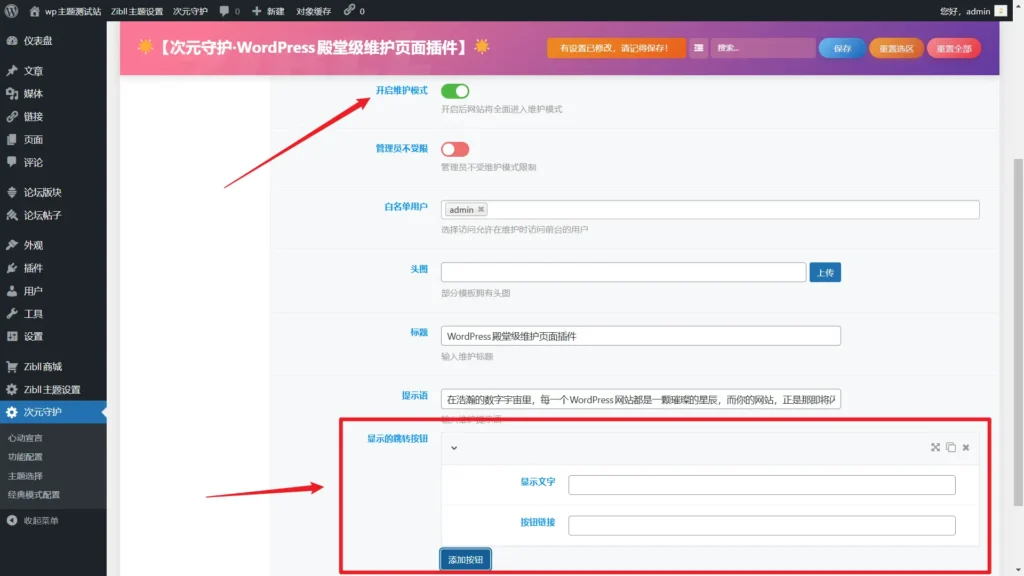This screenshot has height=576, width=1024.
Task: Open 功能配置 submenu item
Action: [25, 456]
